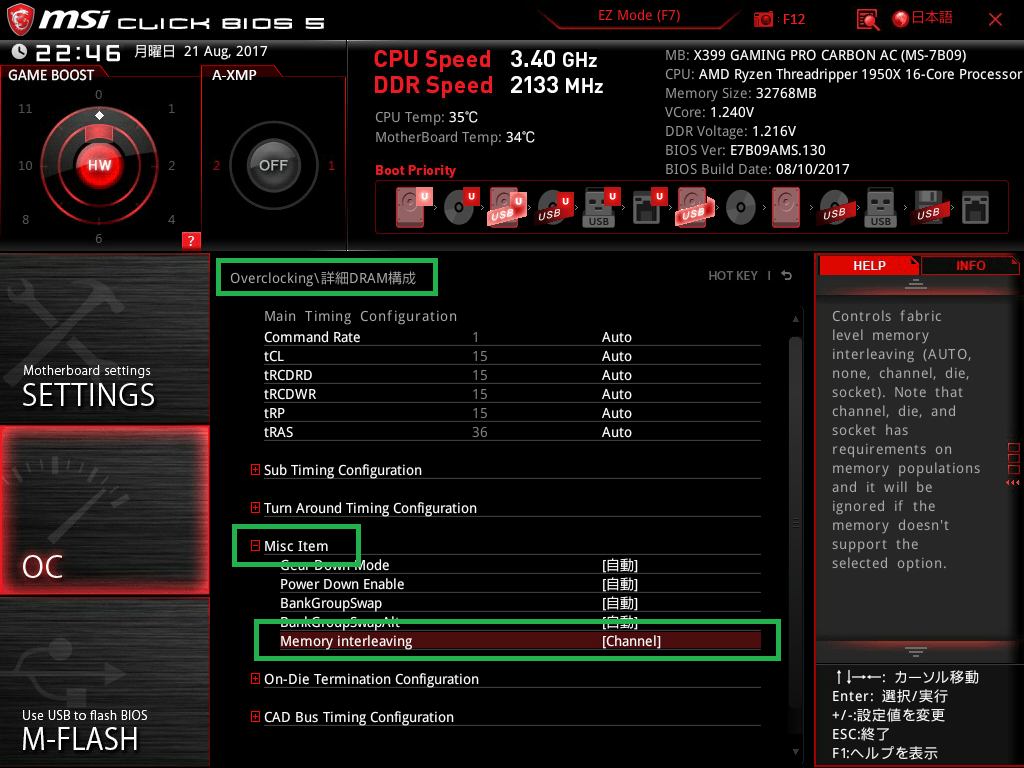This screenshot has width=1024, height=768.
Task: Select the legacy hard disk icon without badge
Action: 786,208
